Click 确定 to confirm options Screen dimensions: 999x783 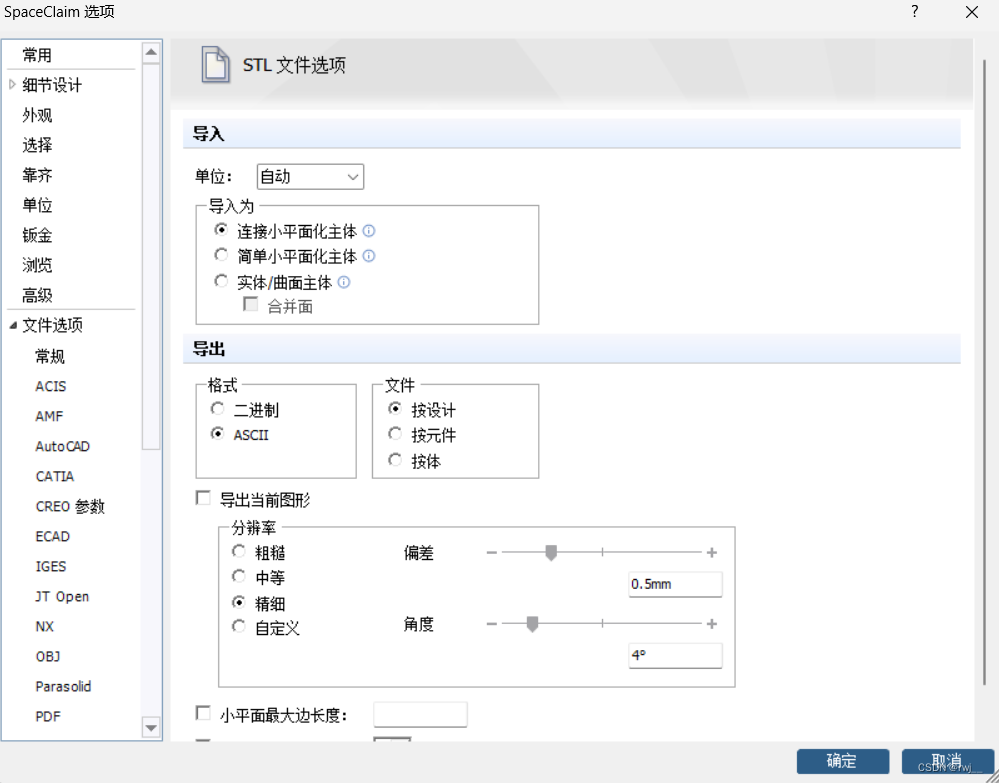tap(842, 761)
